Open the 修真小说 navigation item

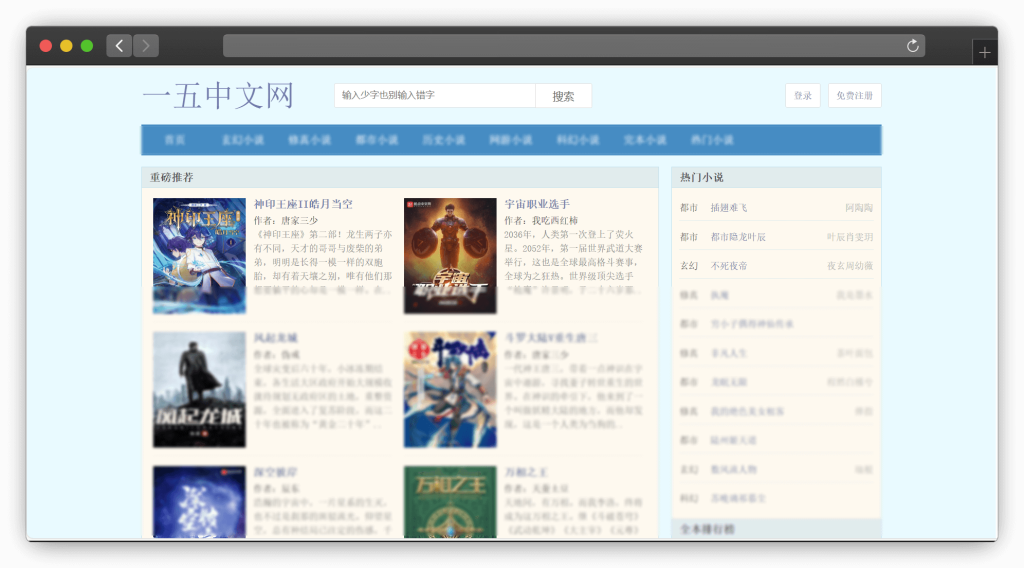tap(310, 140)
